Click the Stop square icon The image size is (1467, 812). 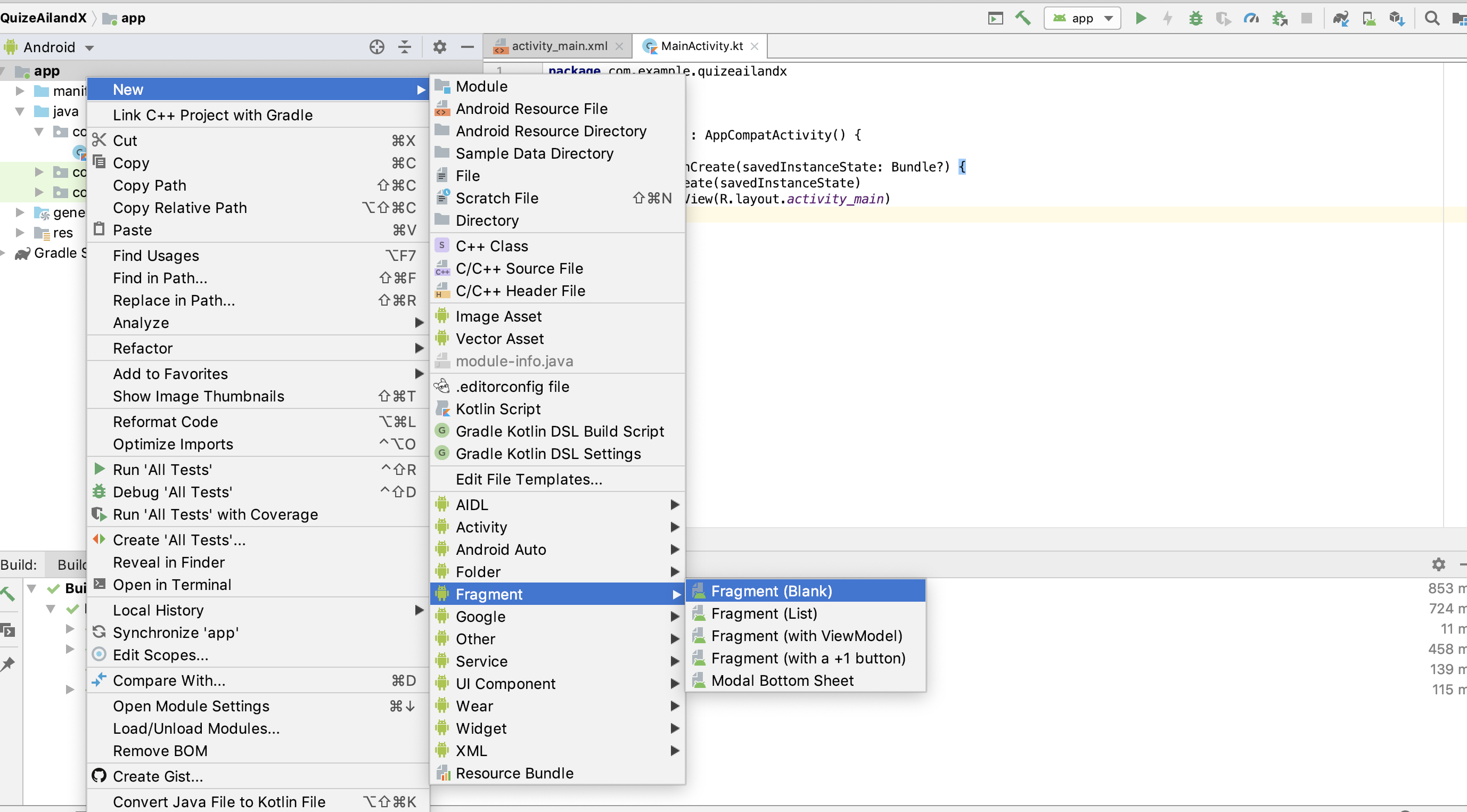tap(1307, 18)
